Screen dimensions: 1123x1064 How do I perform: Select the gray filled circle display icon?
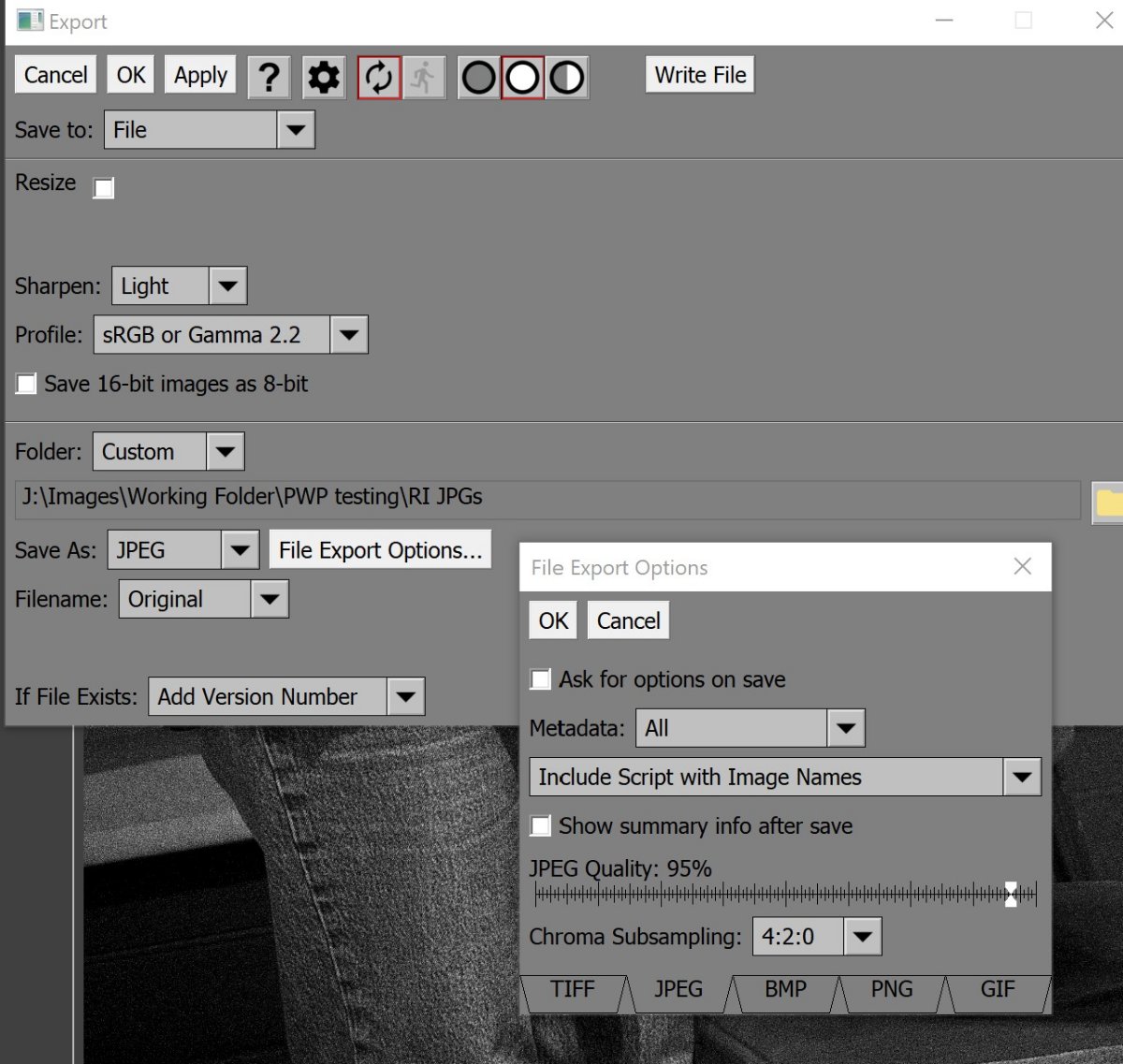click(x=479, y=77)
